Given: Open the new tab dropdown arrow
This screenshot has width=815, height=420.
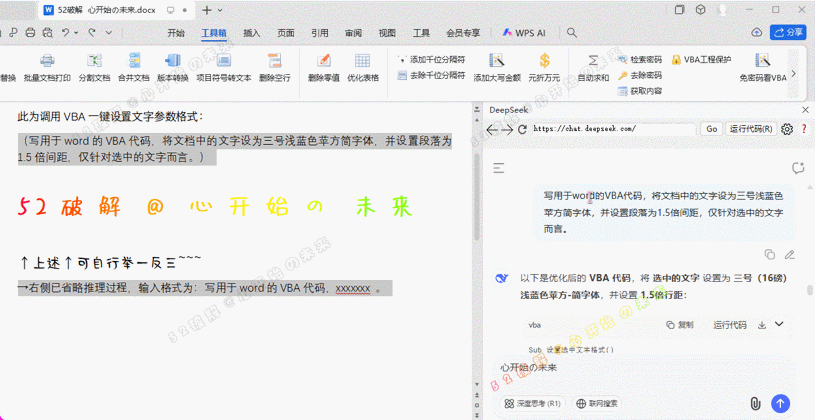Looking at the screenshot, I should (220, 10).
